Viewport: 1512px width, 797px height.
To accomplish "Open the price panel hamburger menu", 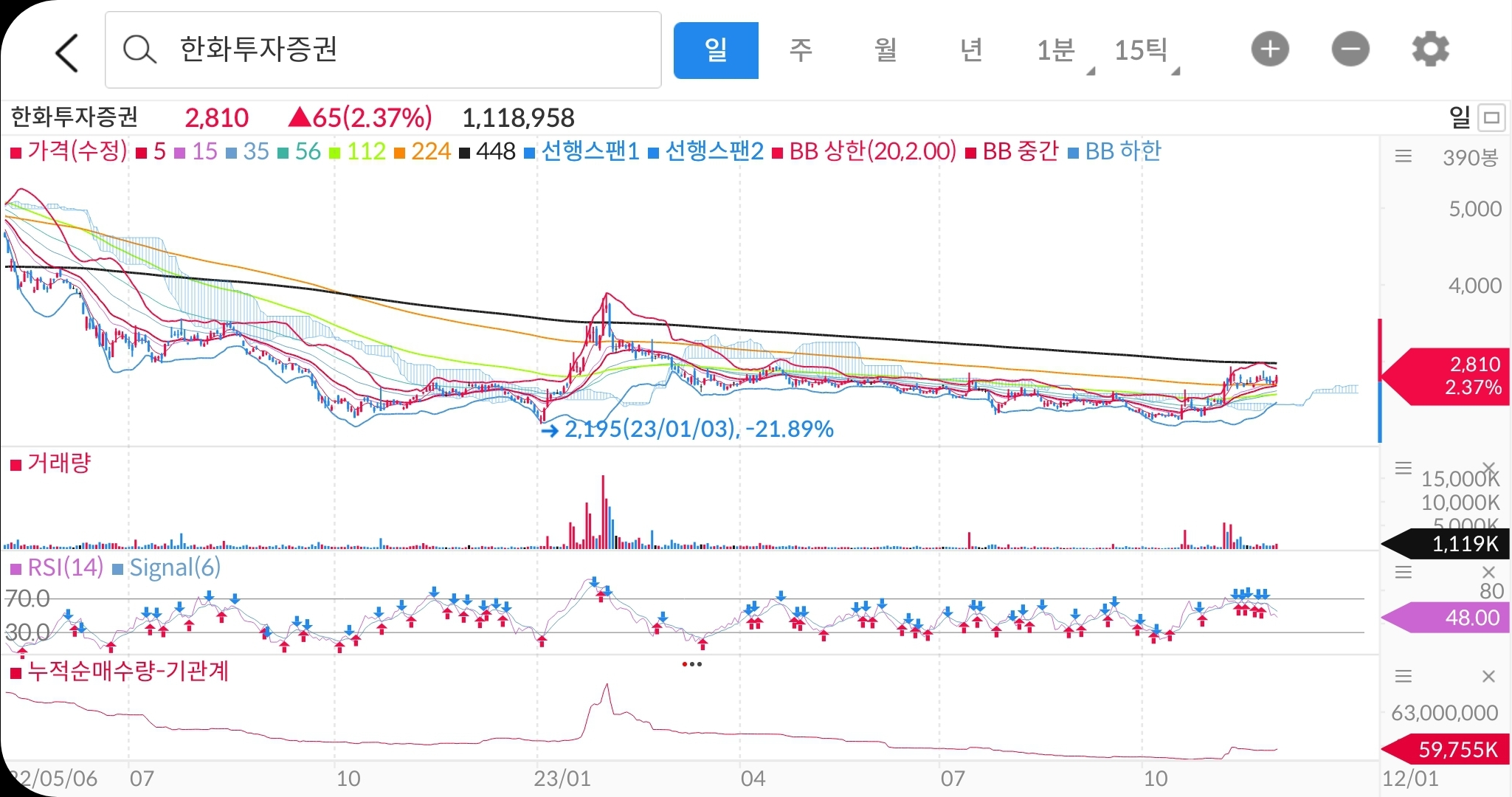I will pyautogui.click(x=1404, y=156).
